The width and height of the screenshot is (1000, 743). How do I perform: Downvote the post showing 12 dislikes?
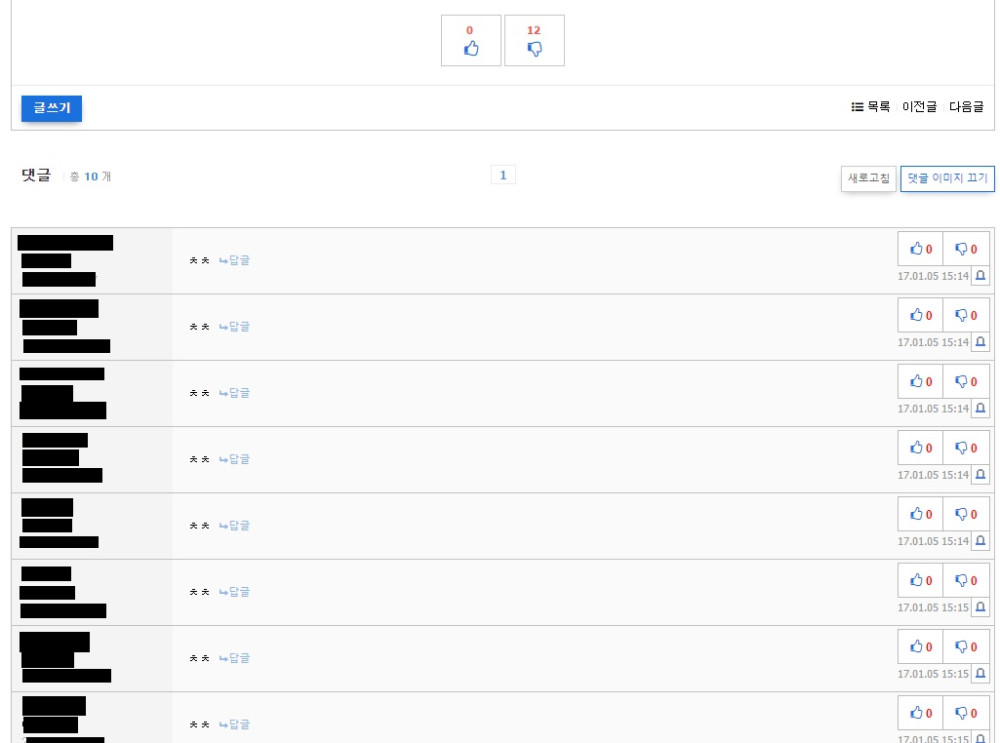(x=534, y=40)
